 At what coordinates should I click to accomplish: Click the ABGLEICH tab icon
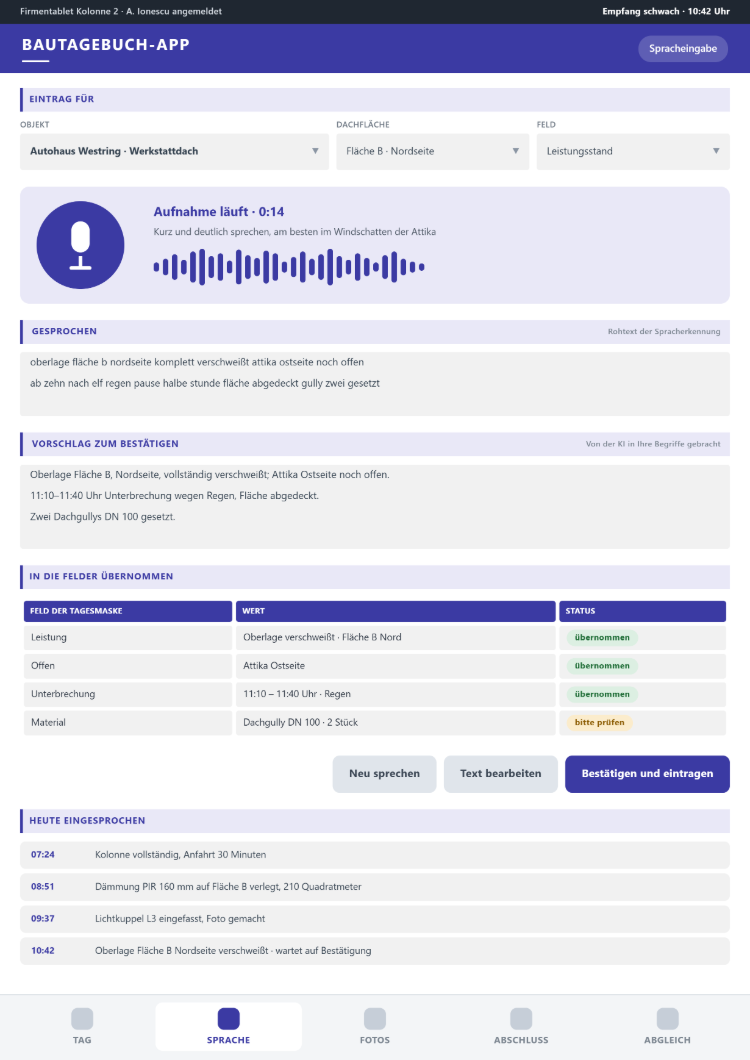tap(667, 1019)
